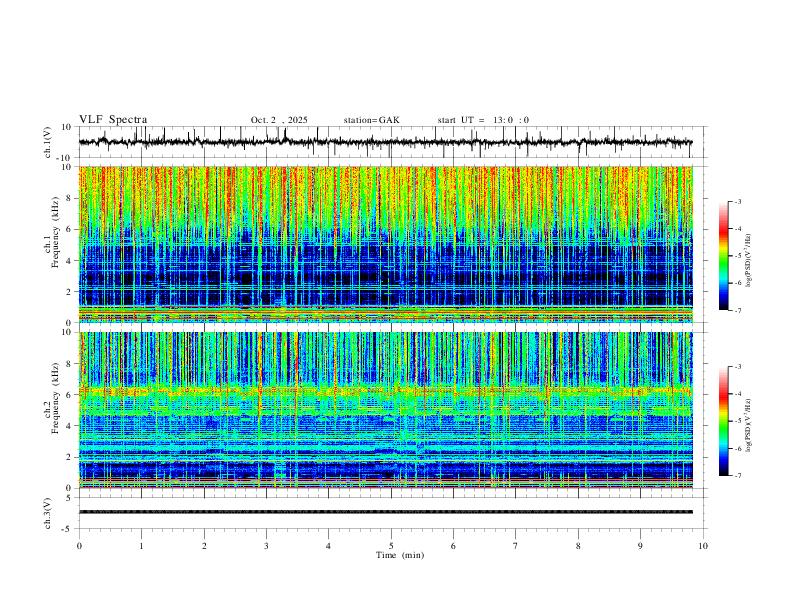
Task: Click the "6" kHz tick on ch.1 frequency axis
Action: [x=70, y=229]
